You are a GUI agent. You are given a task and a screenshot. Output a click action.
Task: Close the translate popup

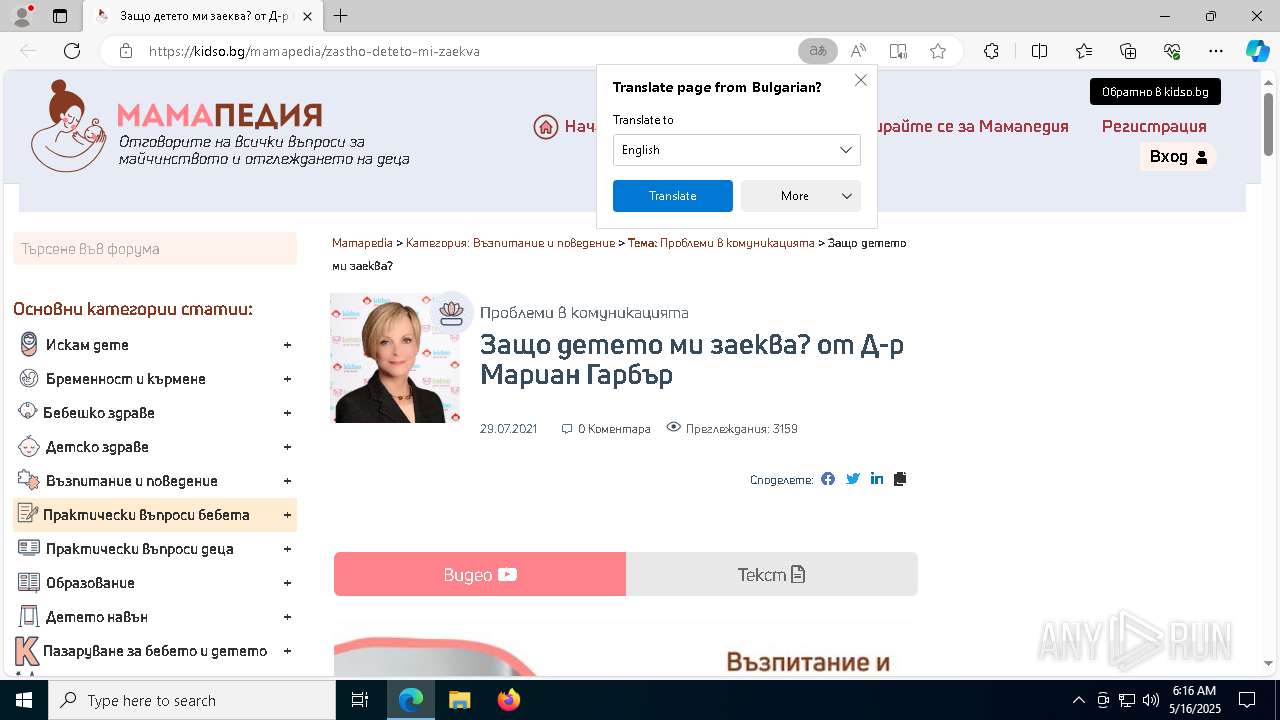click(x=861, y=80)
